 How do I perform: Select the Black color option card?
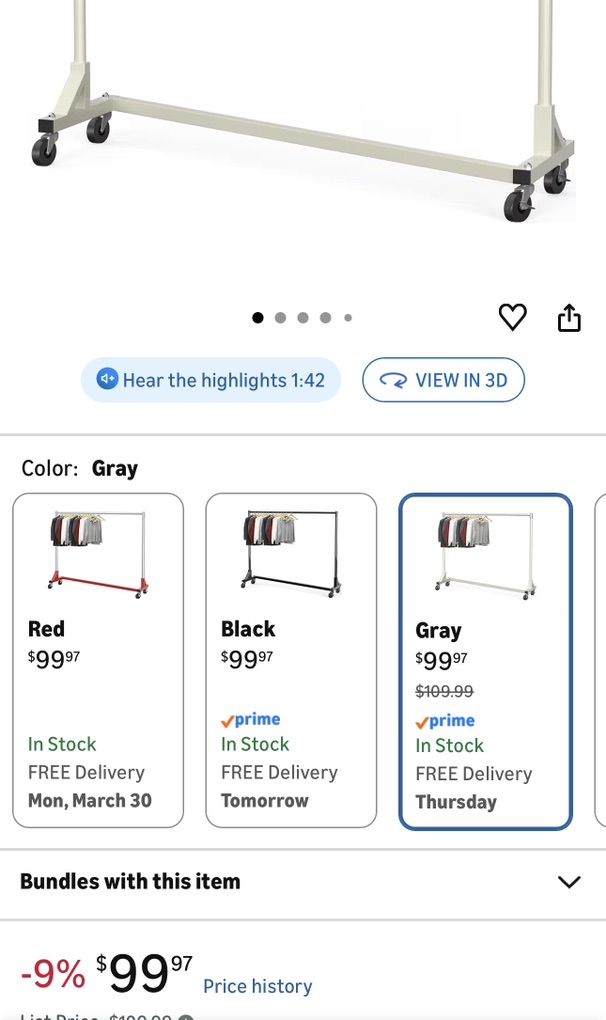pyautogui.click(x=291, y=660)
